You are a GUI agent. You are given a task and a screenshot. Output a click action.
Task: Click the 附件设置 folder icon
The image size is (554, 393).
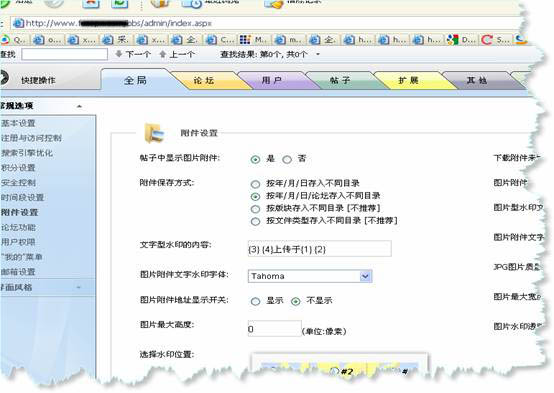[155, 133]
